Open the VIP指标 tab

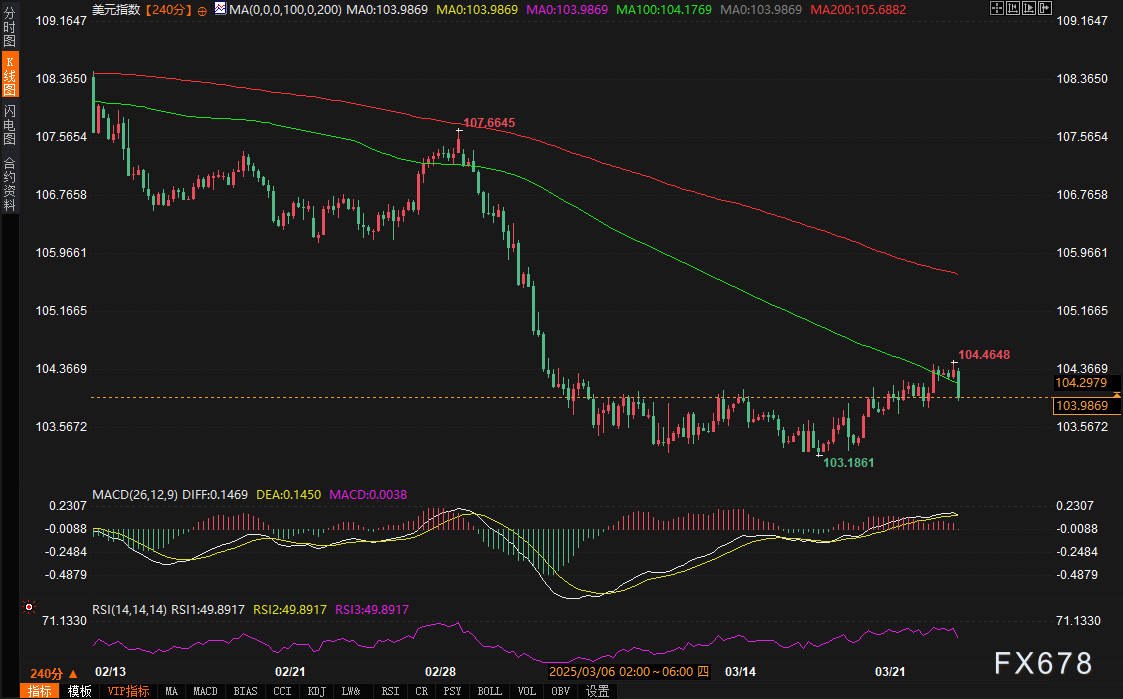coord(128,691)
